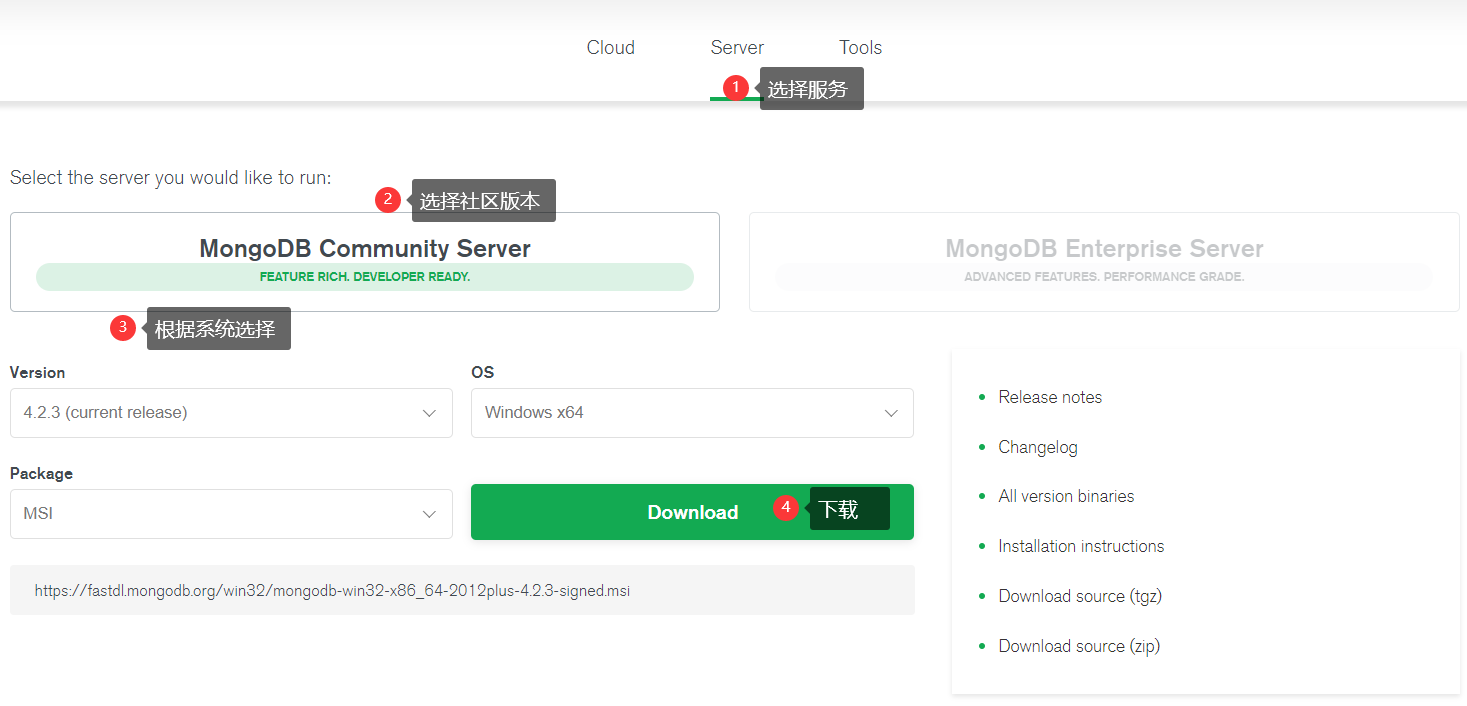Select the Server tab
Viewport: 1467px width, 706px height.
pyautogui.click(x=737, y=47)
